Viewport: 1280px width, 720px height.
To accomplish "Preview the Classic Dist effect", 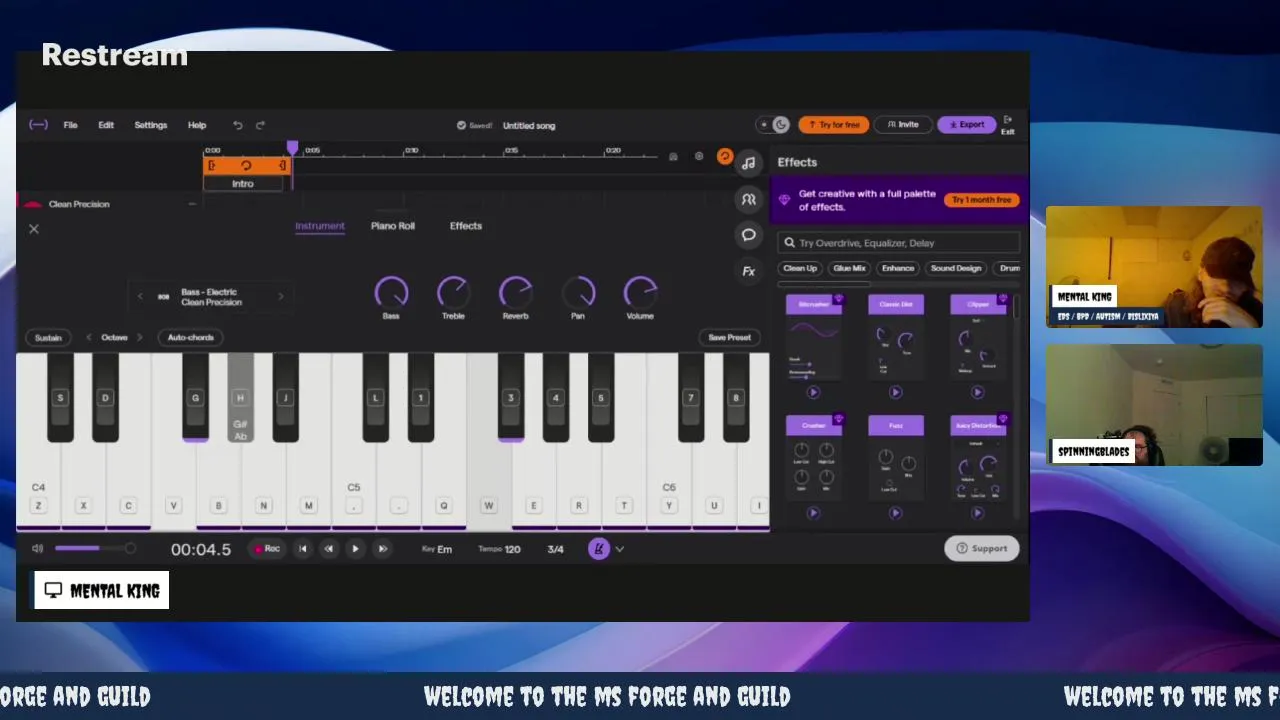I will point(895,393).
